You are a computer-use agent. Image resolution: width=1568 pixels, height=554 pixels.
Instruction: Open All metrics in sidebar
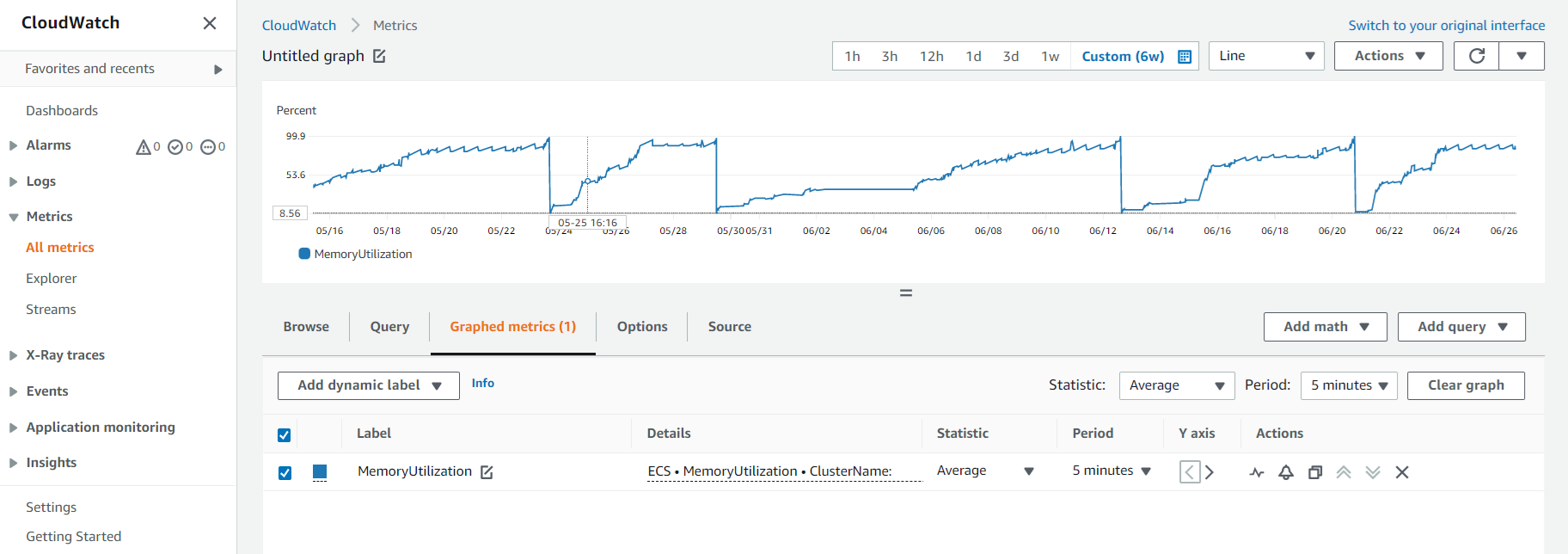[60, 248]
